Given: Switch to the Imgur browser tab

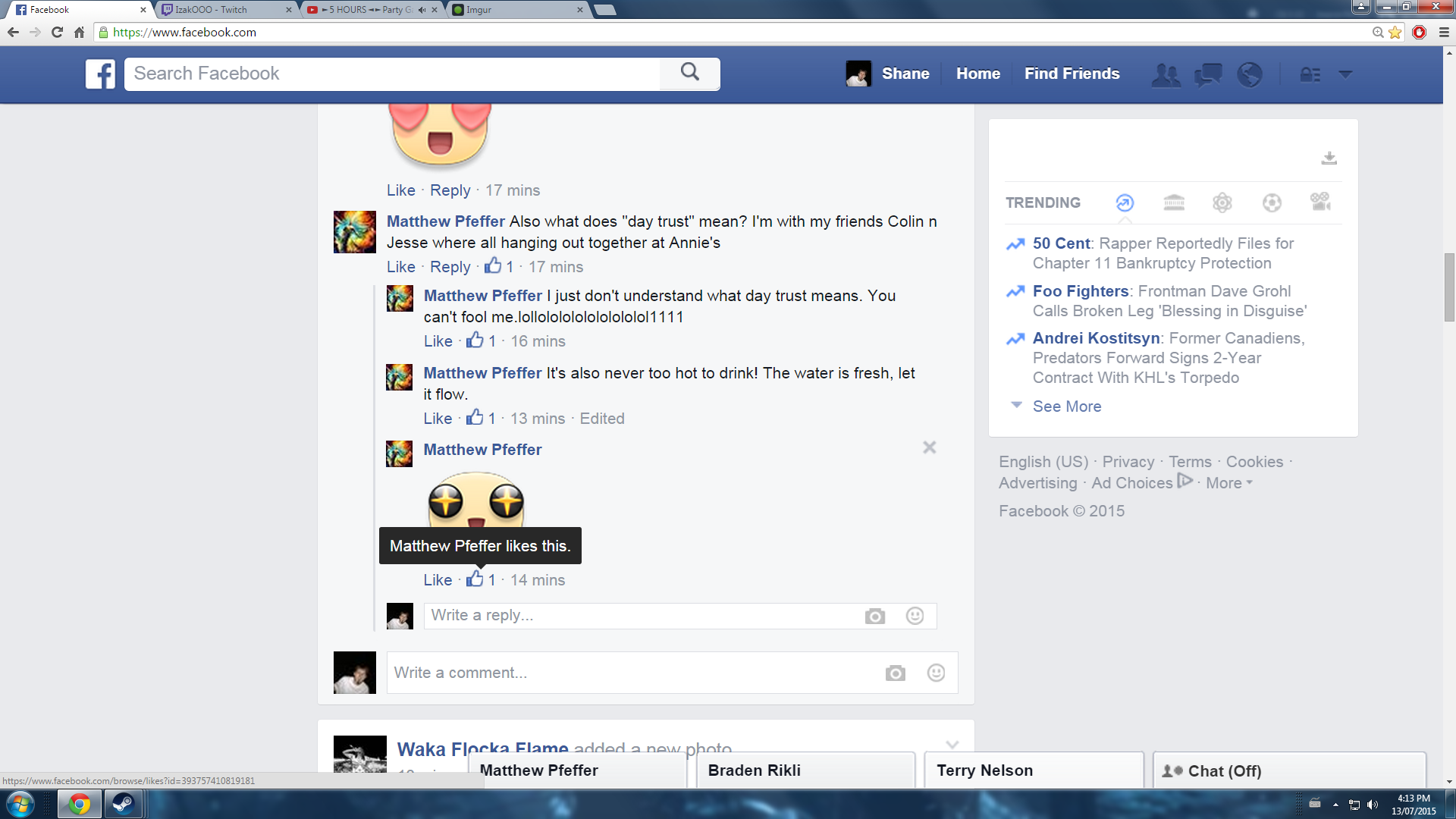Looking at the screenshot, I should tap(519, 10).
